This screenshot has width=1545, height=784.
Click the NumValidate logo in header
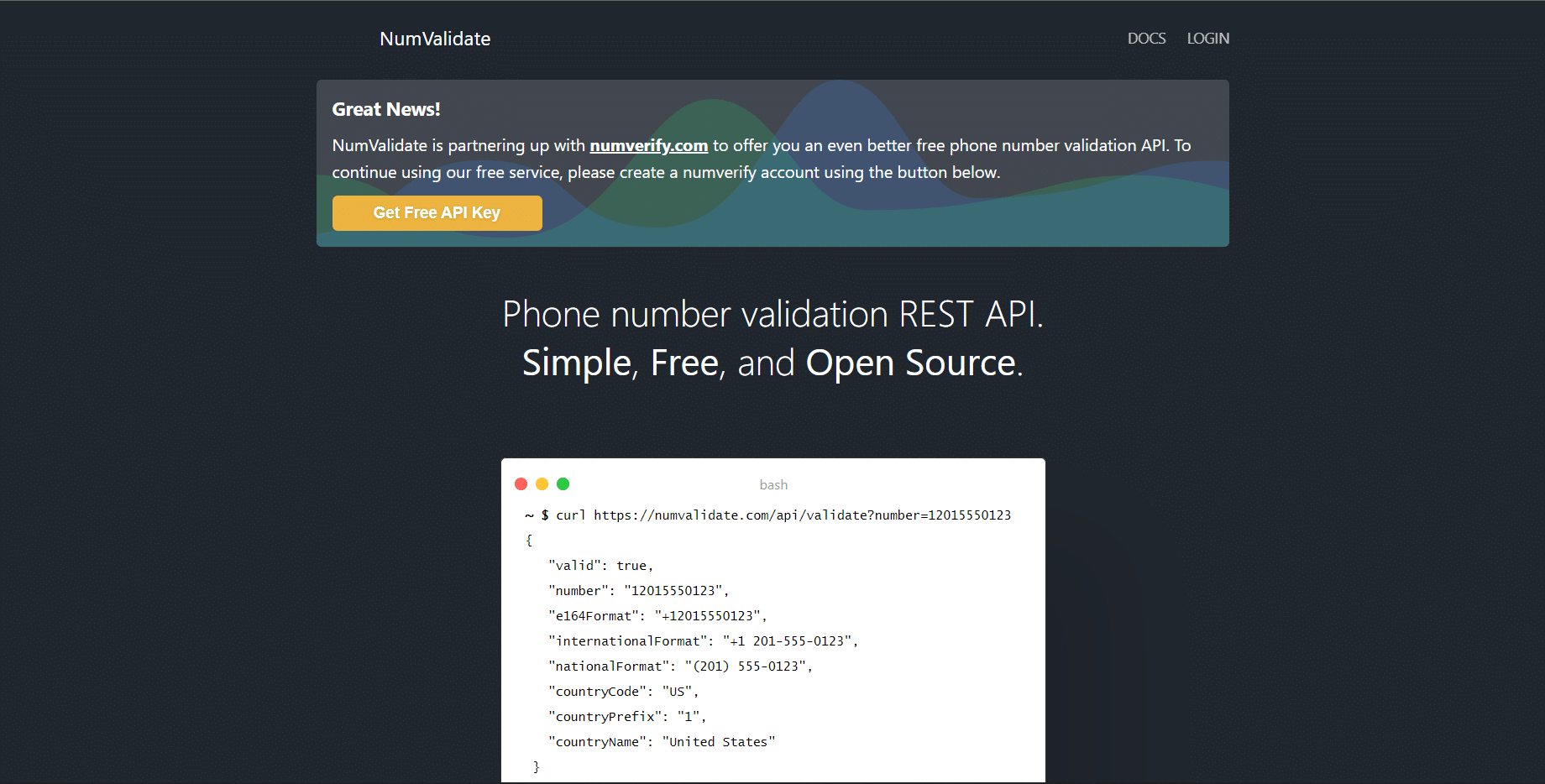435,39
